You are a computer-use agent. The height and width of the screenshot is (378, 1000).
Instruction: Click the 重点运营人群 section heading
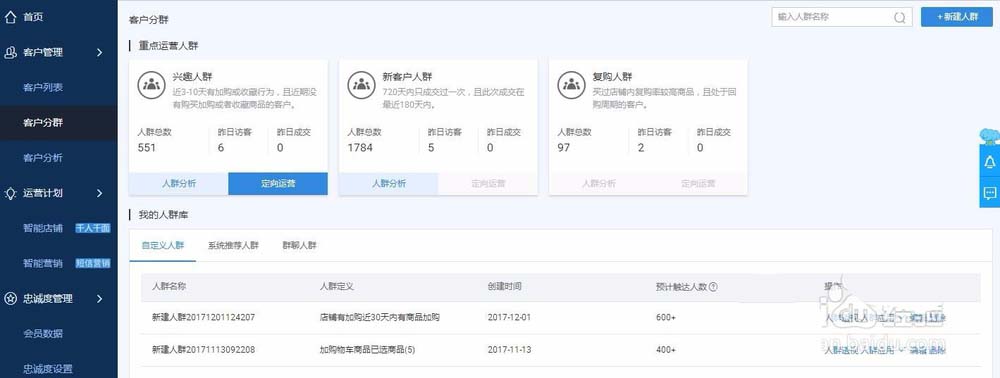click(x=168, y=46)
